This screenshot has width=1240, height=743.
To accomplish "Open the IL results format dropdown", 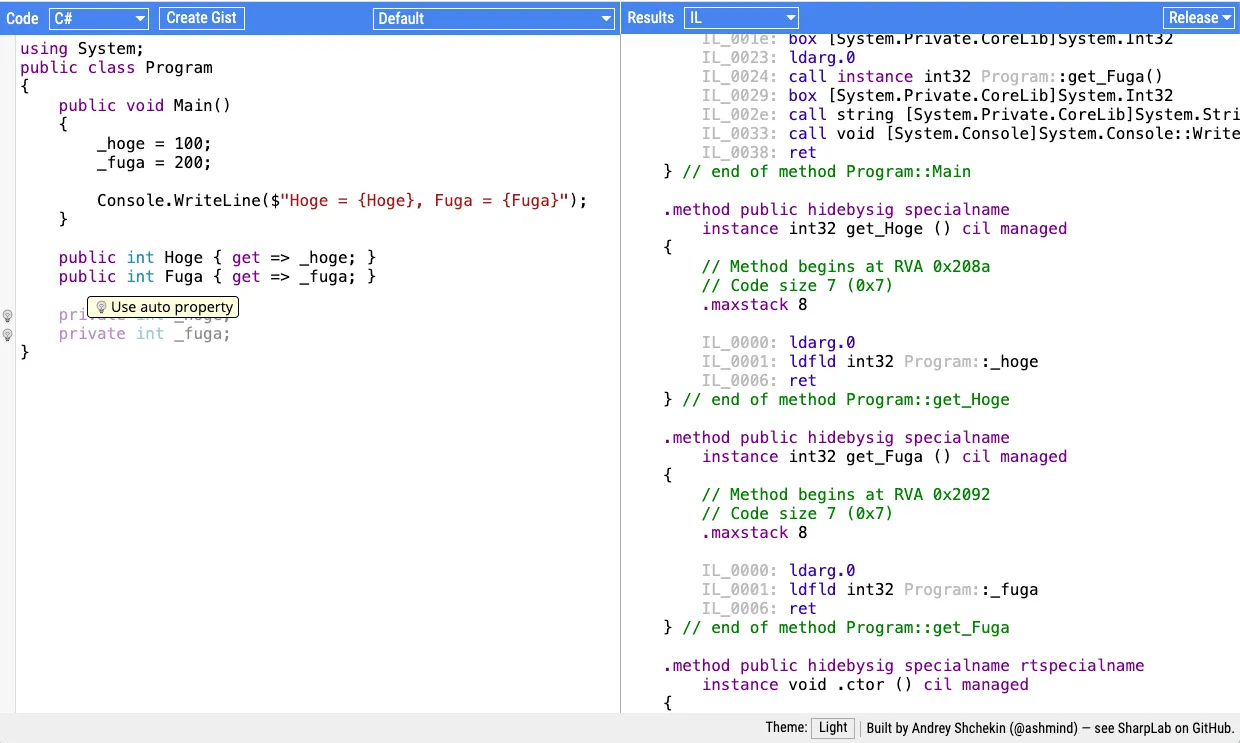I will [741, 18].
